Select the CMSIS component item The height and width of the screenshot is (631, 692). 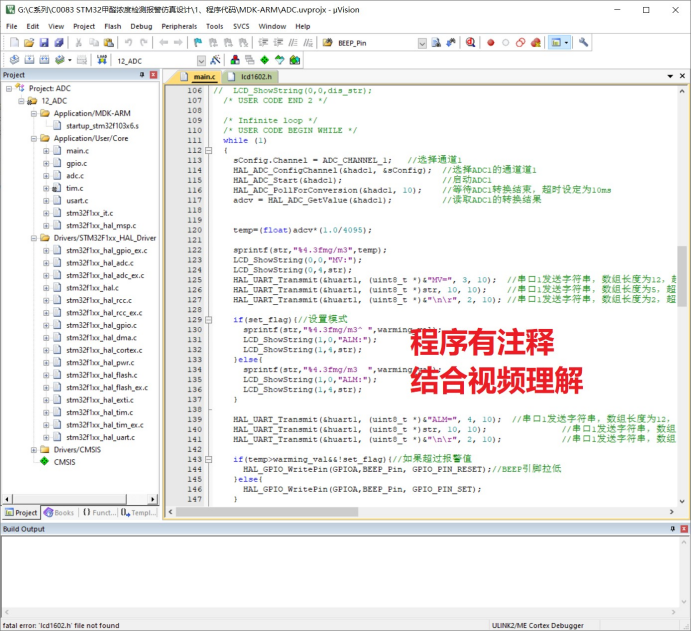64,462
